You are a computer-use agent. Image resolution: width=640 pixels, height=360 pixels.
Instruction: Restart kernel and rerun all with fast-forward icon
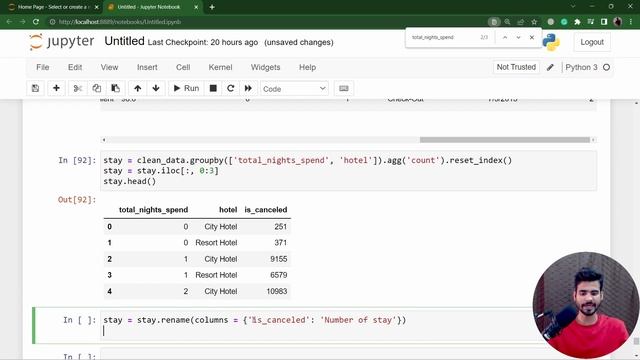coord(248,88)
